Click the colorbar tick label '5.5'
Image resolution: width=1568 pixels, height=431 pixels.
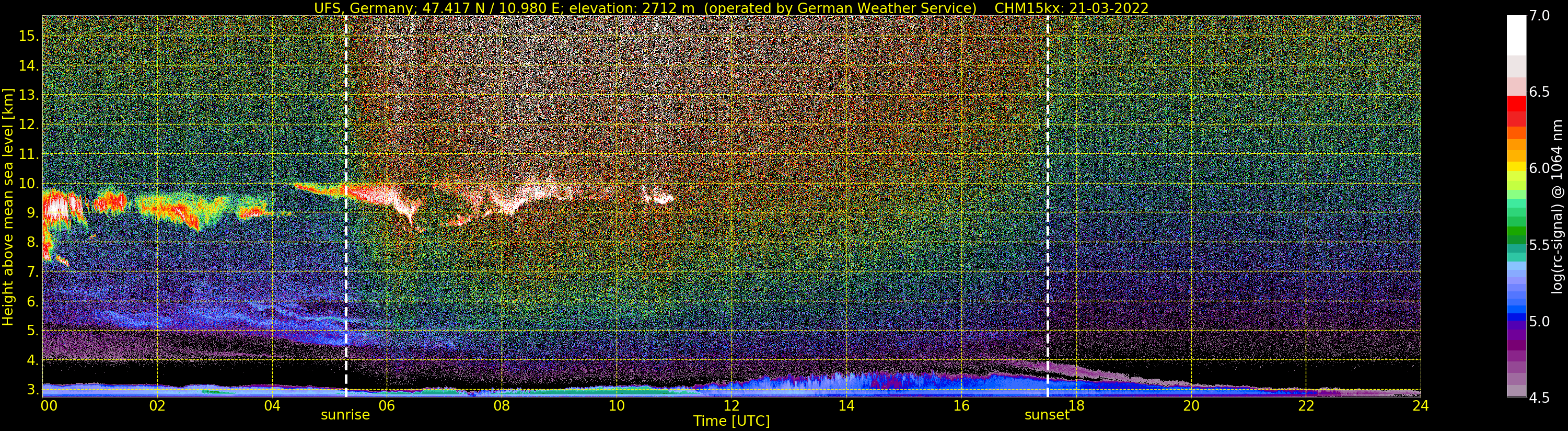point(1540,245)
